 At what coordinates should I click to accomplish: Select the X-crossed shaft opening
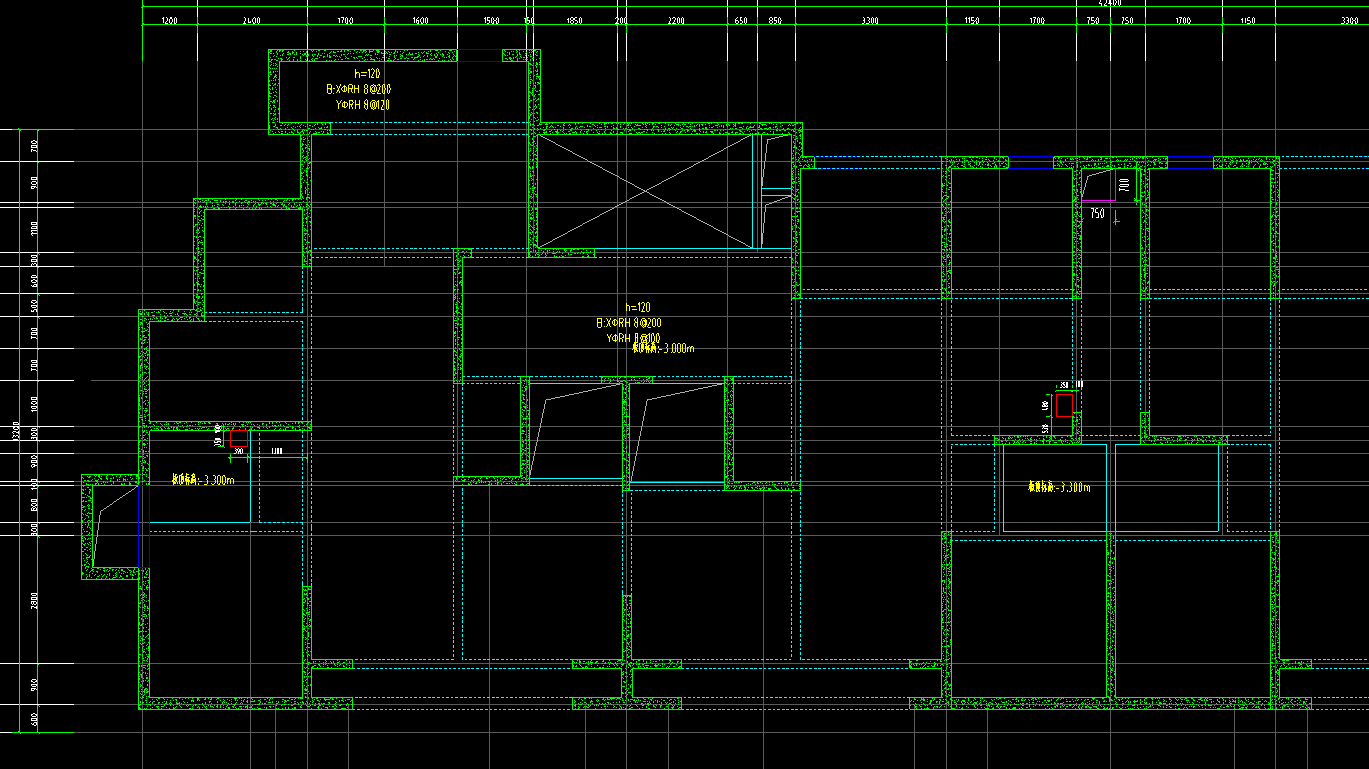[645, 191]
